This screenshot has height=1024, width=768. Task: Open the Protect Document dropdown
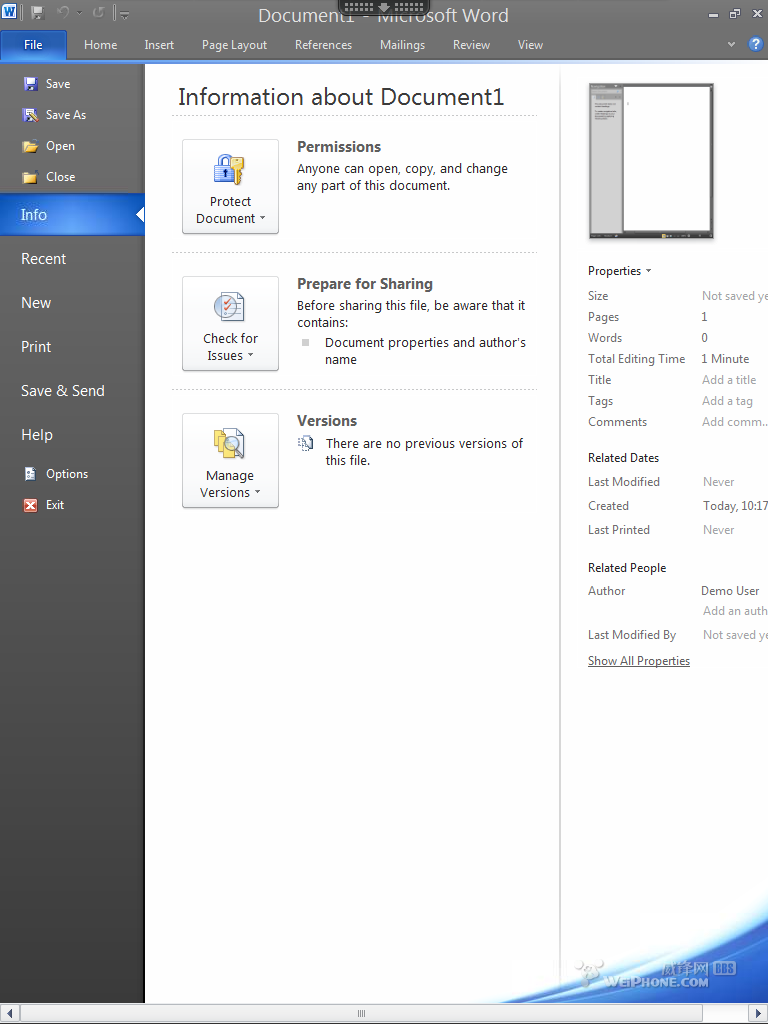[230, 187]
